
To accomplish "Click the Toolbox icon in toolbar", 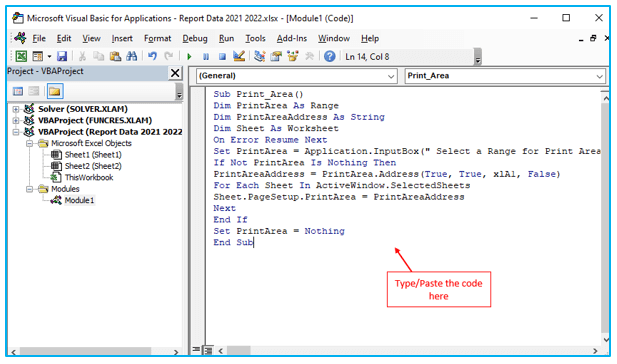I will [x=309, y=57].
